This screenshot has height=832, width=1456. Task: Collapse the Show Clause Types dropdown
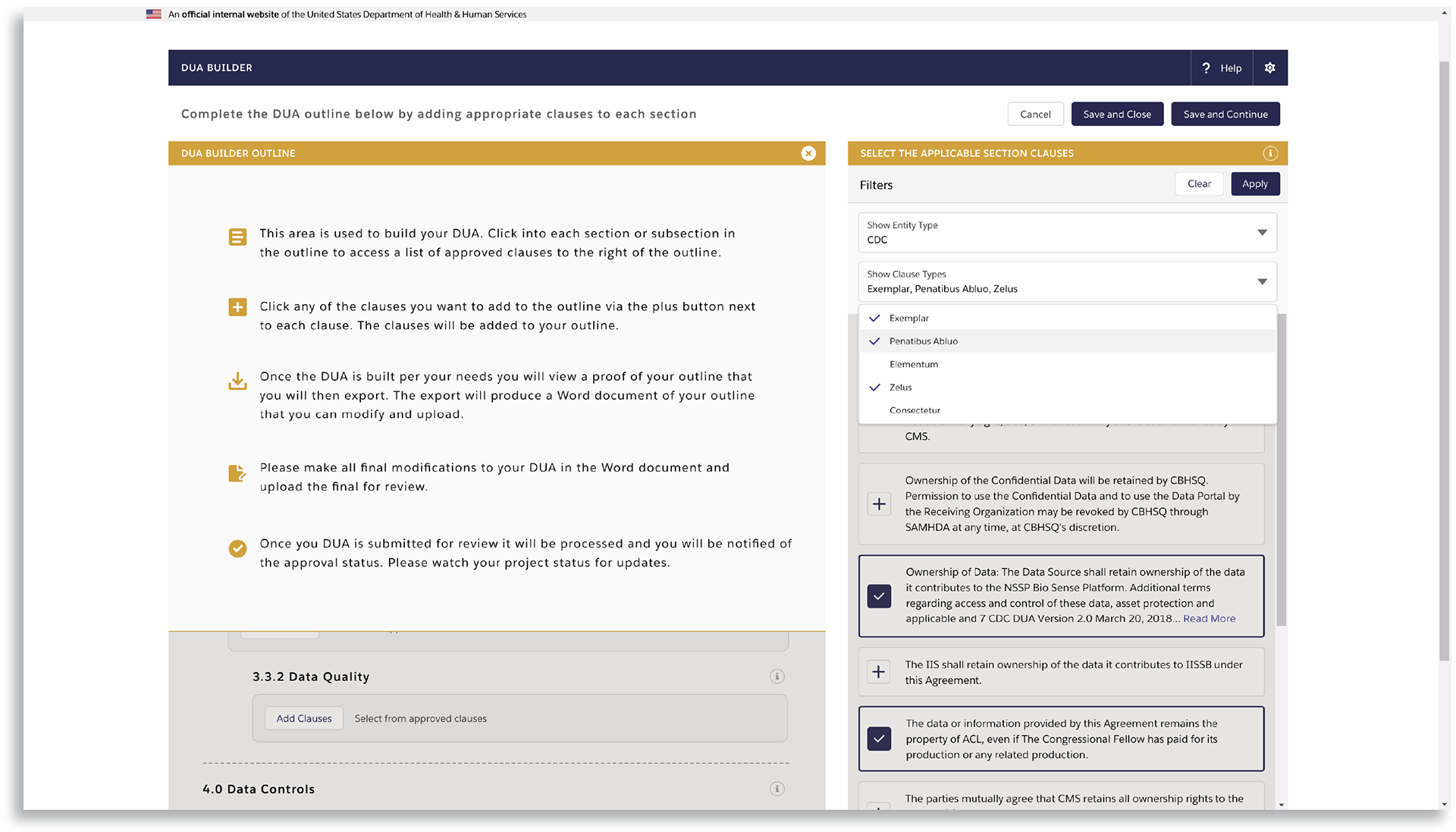coord(1262,281)
